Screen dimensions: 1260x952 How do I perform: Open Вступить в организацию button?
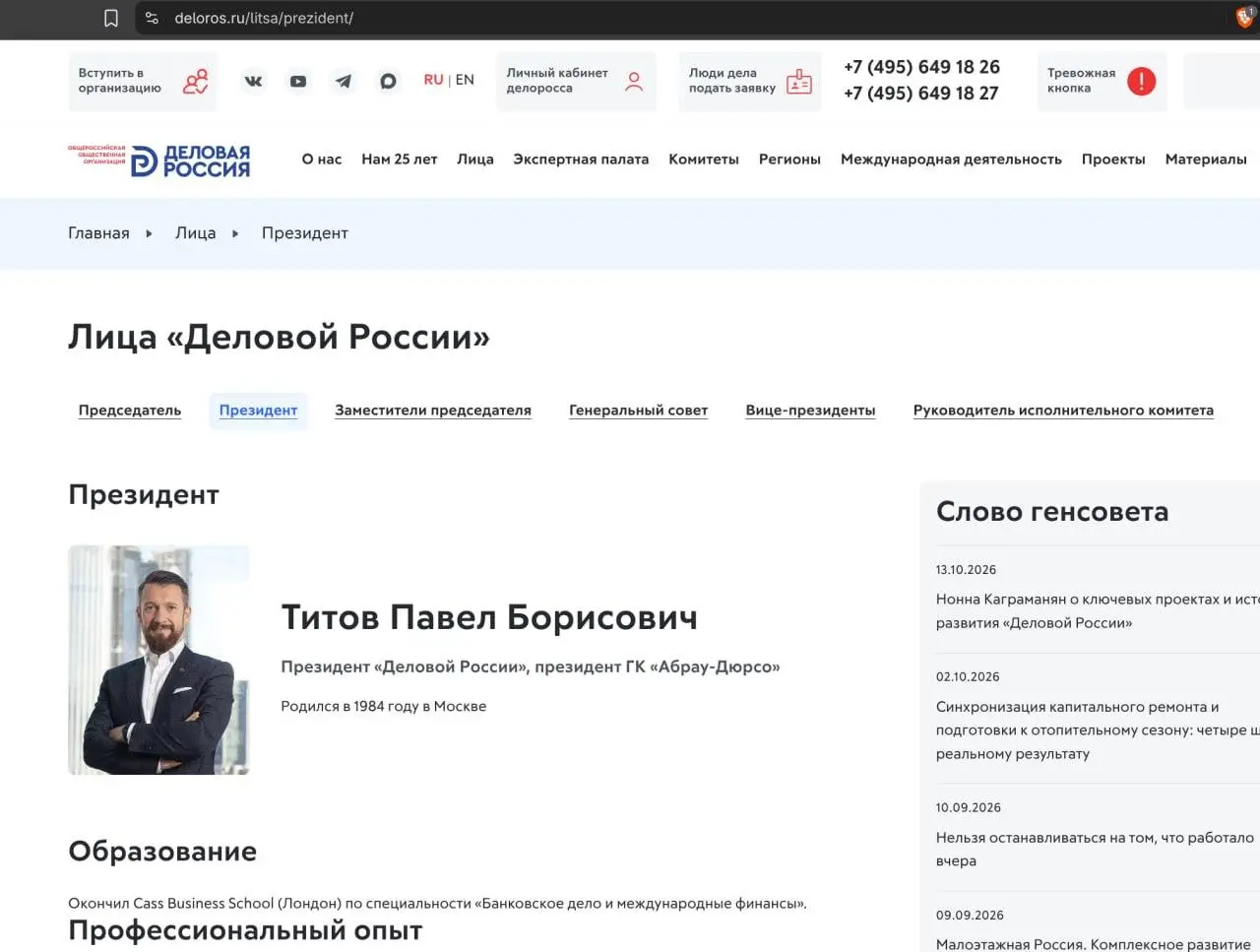[143, 81]
